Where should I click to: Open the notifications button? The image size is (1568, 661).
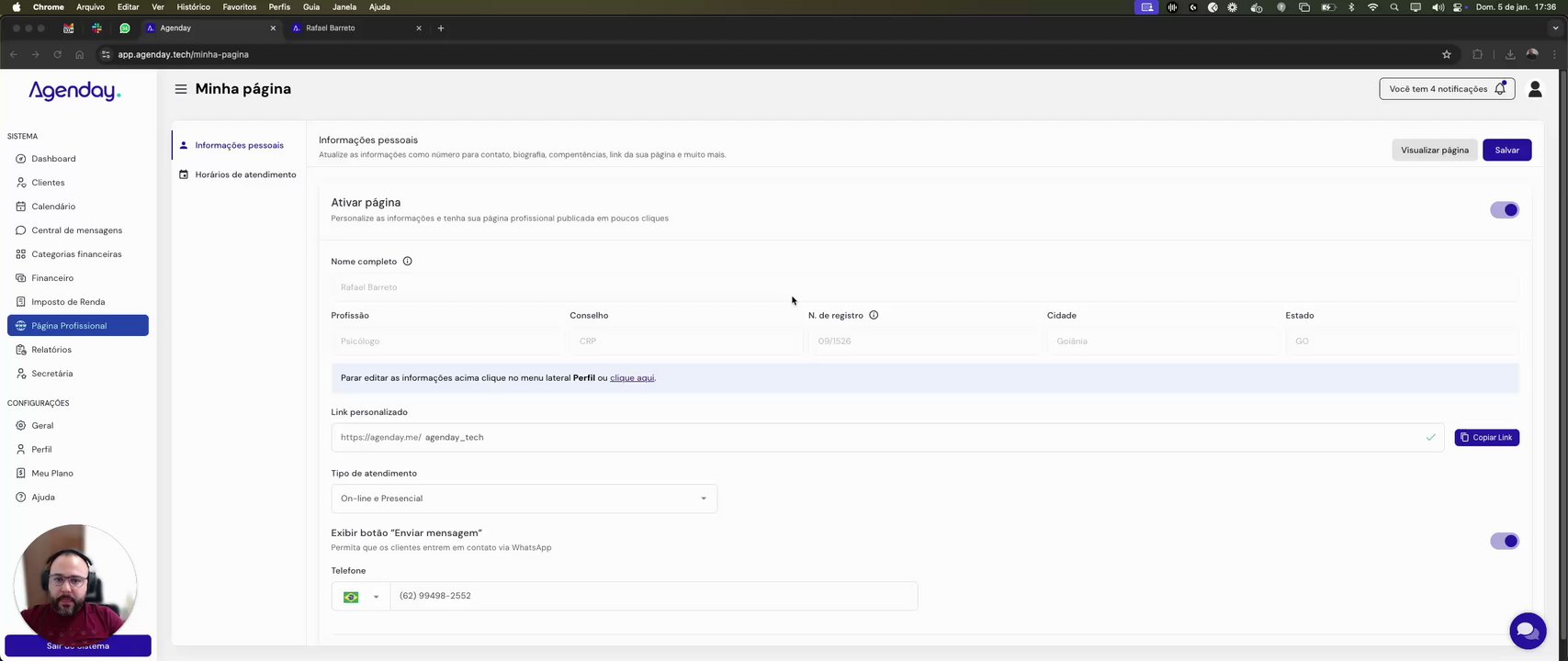1447,89
